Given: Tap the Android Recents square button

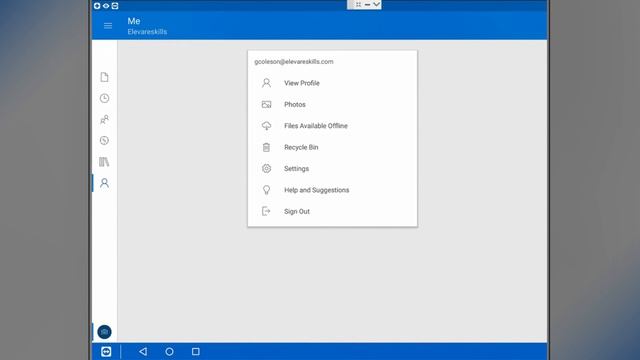Looking at the screenshot, I should pos(196,351).
